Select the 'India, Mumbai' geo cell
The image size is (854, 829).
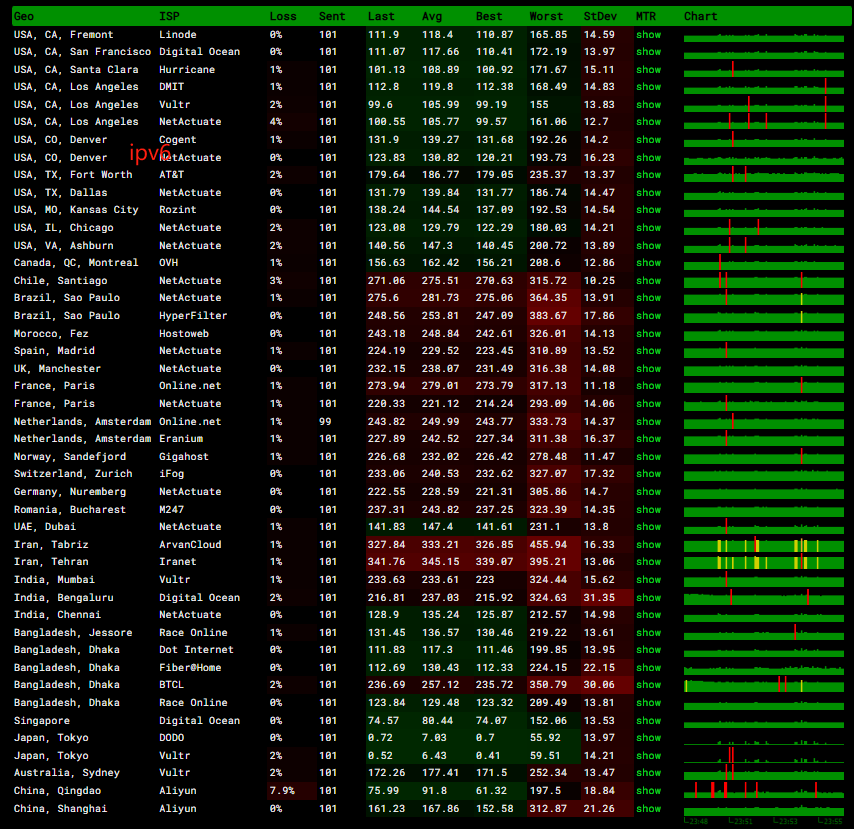click(x=54, y=580)
